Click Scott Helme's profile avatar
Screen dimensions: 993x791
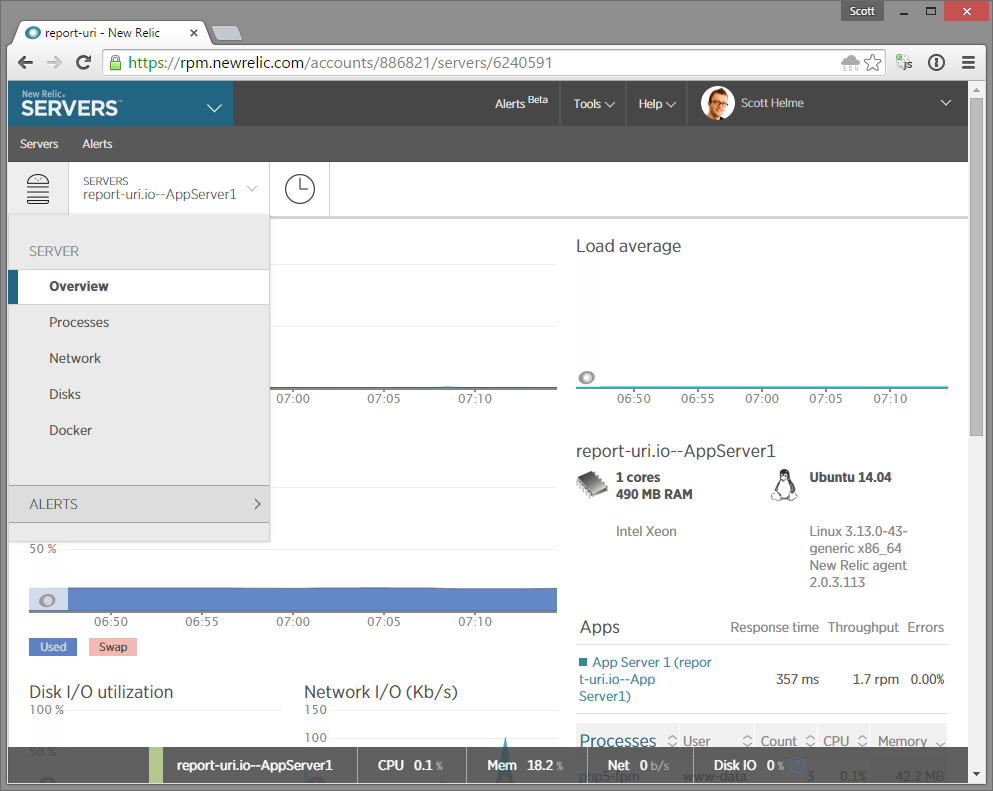coord(717,103)
